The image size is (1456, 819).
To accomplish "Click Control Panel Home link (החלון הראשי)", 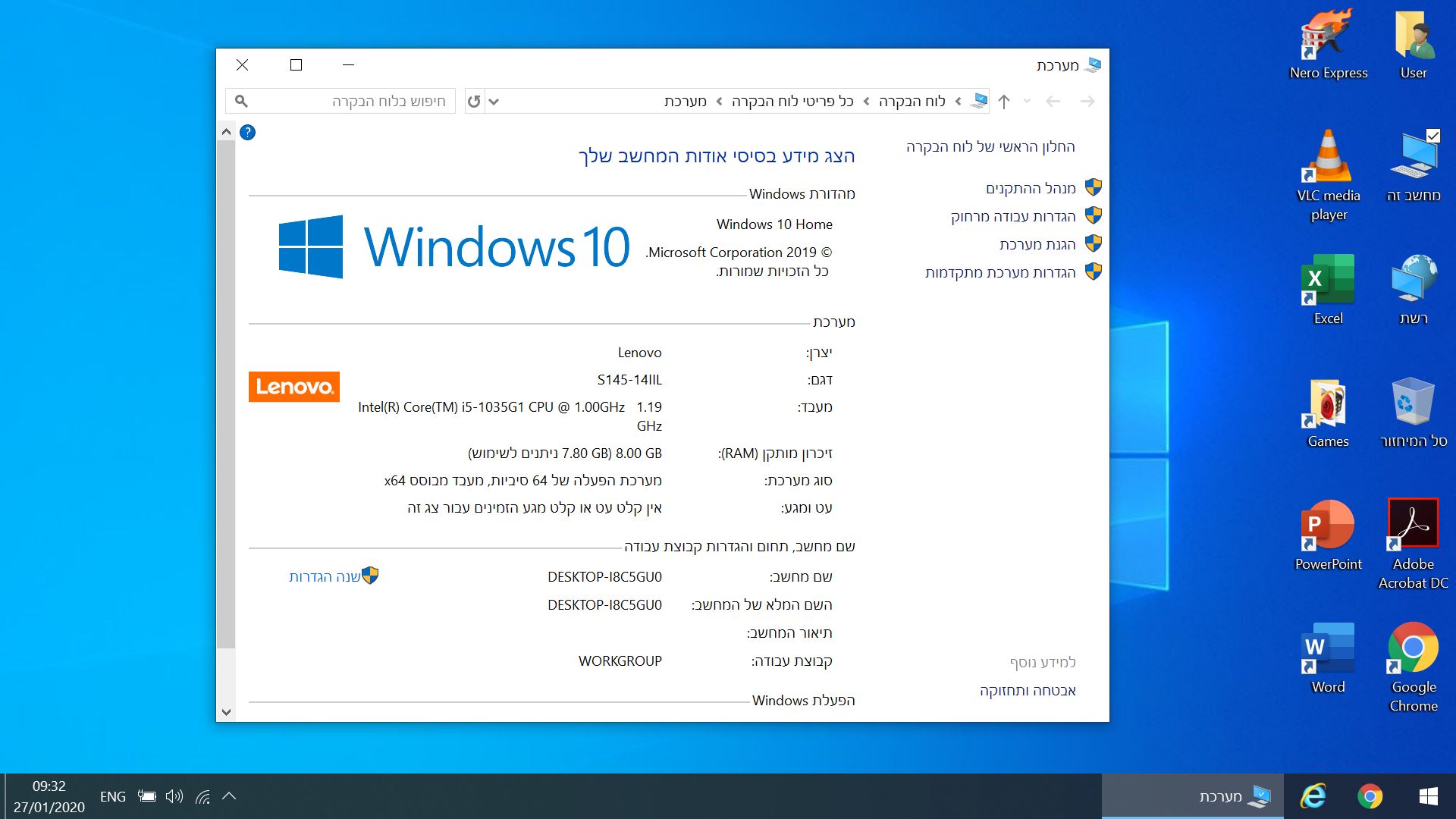I will [x=990, y=147].
